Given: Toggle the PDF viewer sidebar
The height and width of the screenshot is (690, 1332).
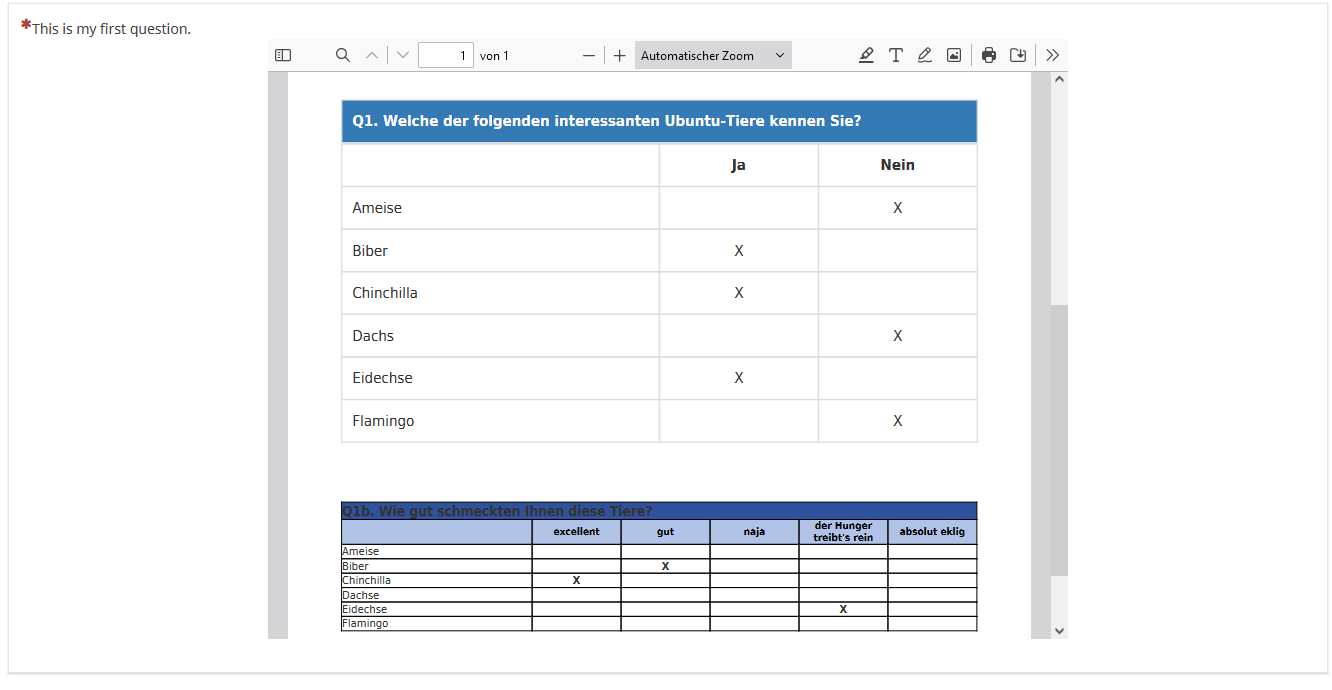Looking at the screenshot, I should tap(283, 56).
